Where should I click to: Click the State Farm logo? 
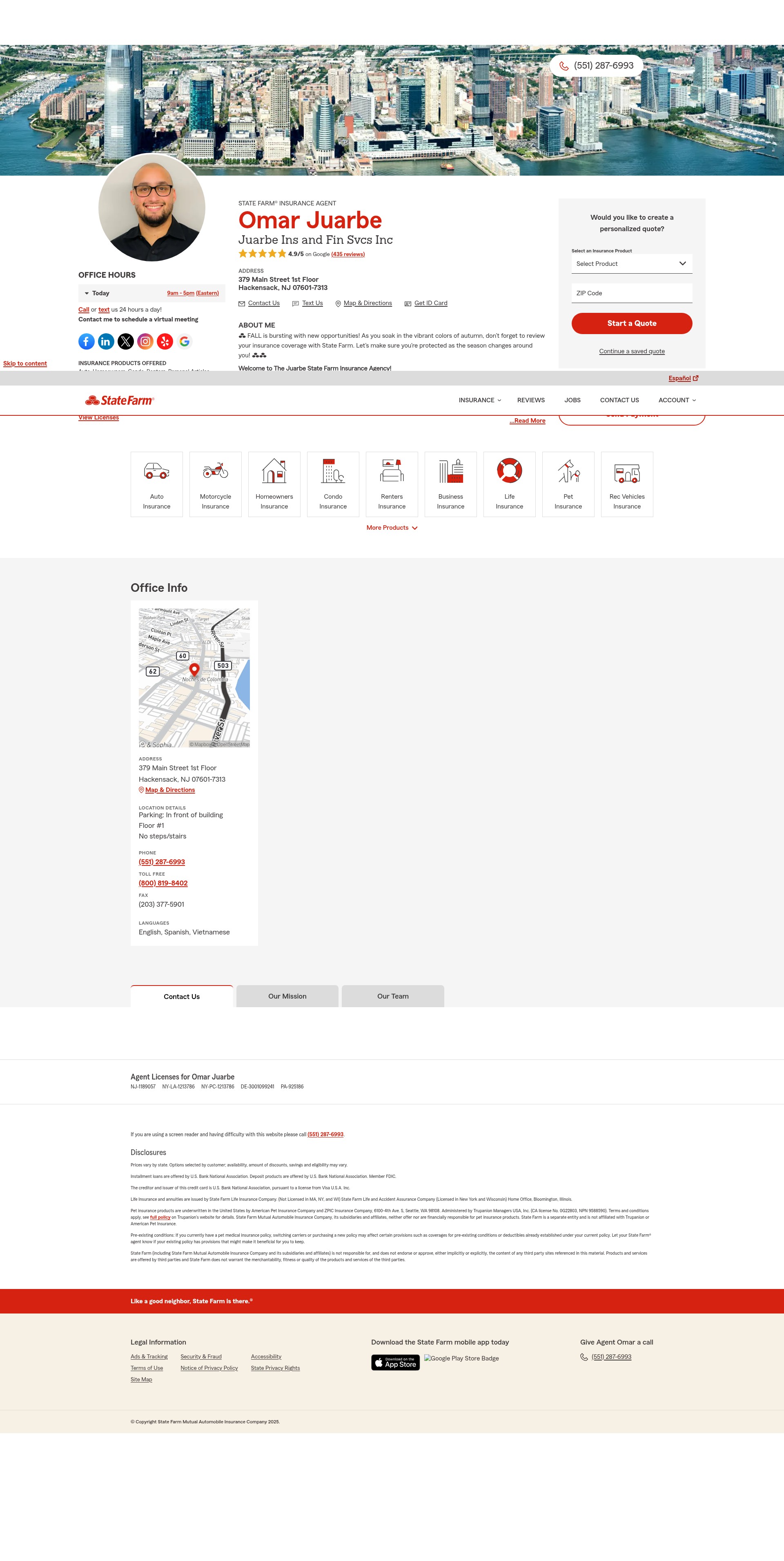click(119, 401)
